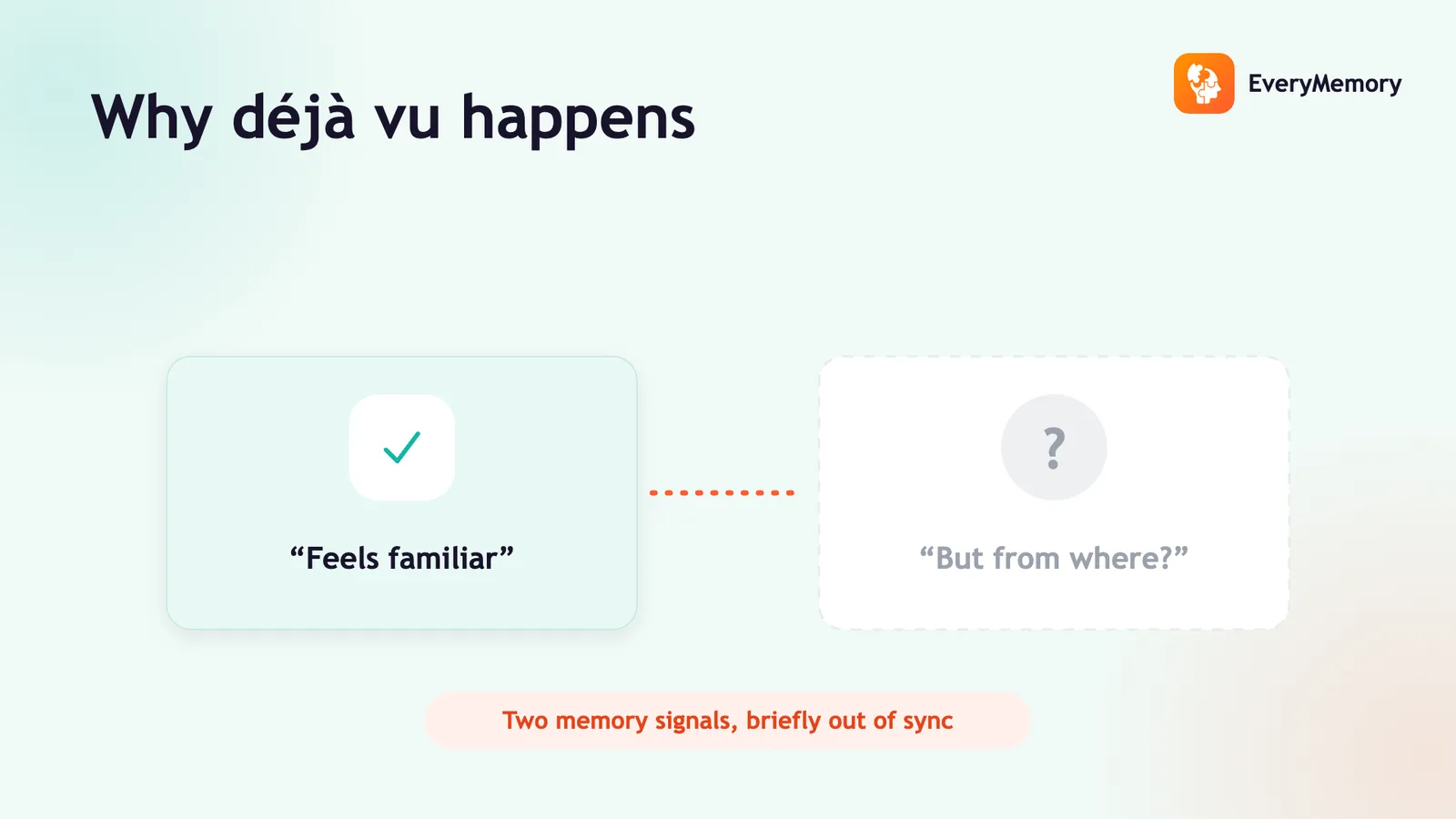Click the word "But" in the right card
The width and height of the screenshot is (1456, 819).
click(960, 558)
